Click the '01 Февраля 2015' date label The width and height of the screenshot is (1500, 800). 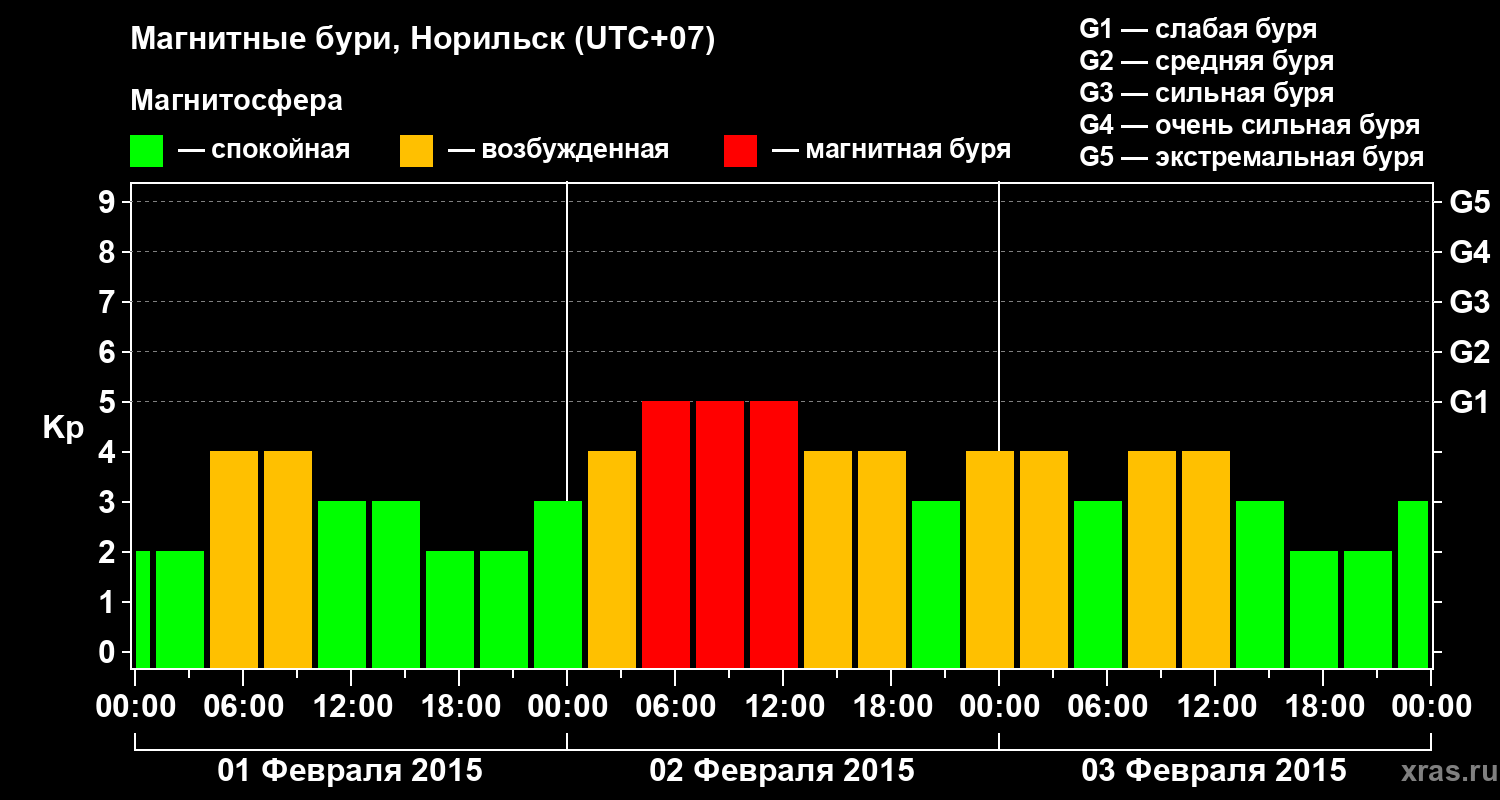pos(350,771)
